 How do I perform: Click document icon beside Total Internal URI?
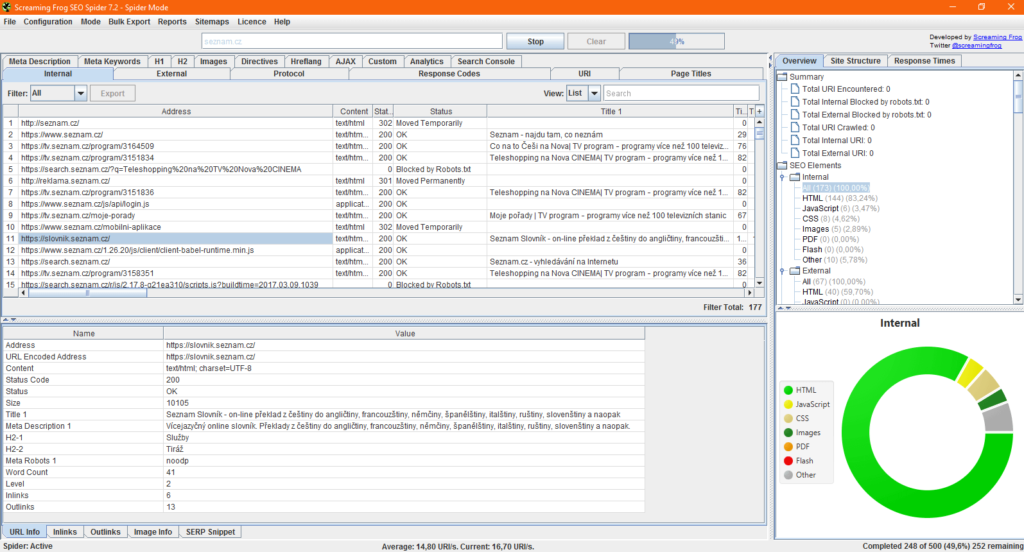[795, 140]
